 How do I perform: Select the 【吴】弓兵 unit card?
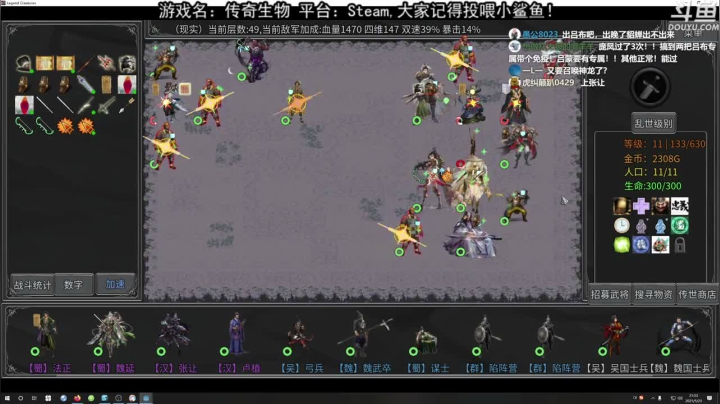(301, 342)
